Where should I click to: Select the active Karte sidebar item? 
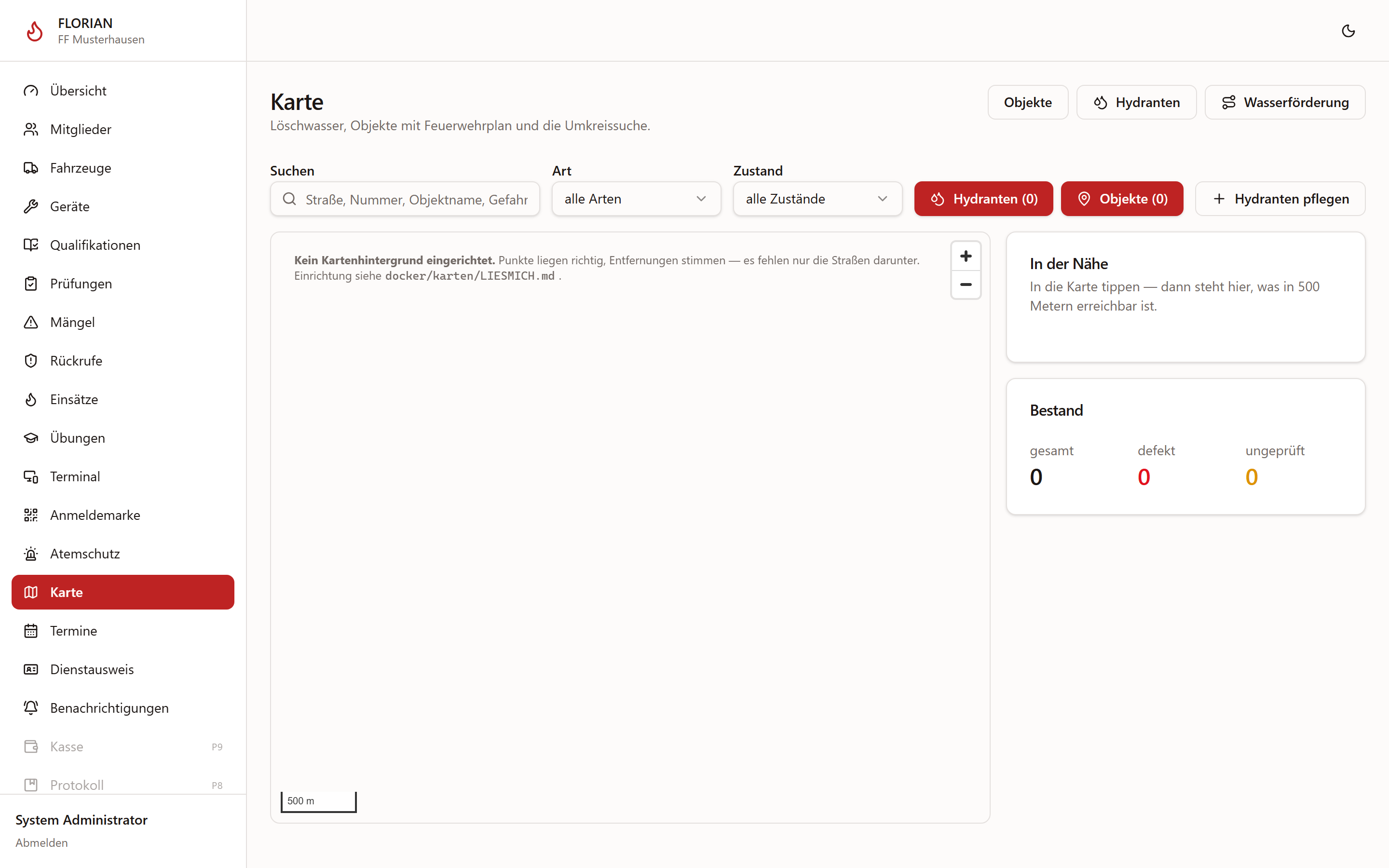(x=123, y=592)
